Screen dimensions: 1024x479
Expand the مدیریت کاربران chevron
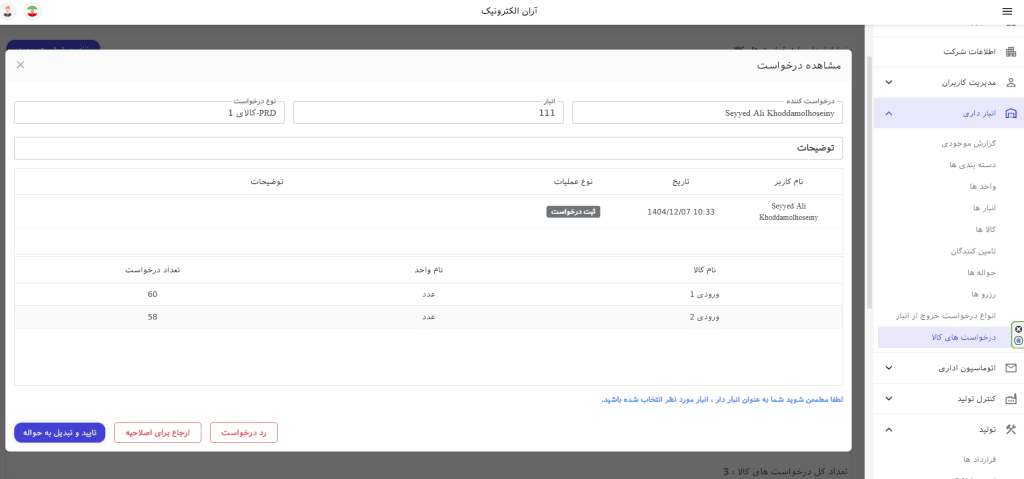pos(888,83)
